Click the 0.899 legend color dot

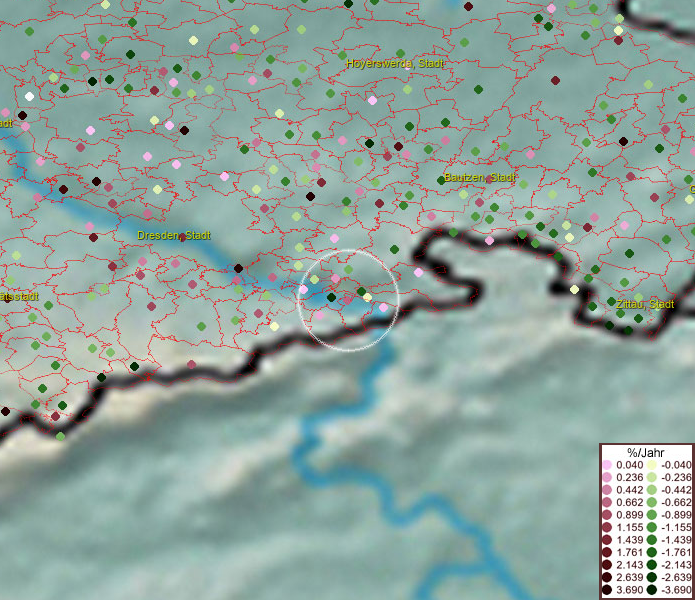click(x=607, y=514)
